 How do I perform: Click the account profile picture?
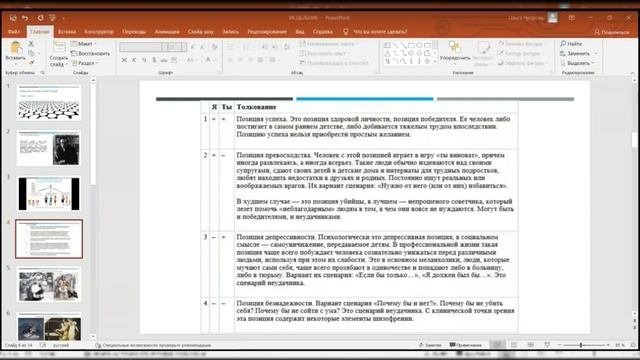click(x=553, y=18)
